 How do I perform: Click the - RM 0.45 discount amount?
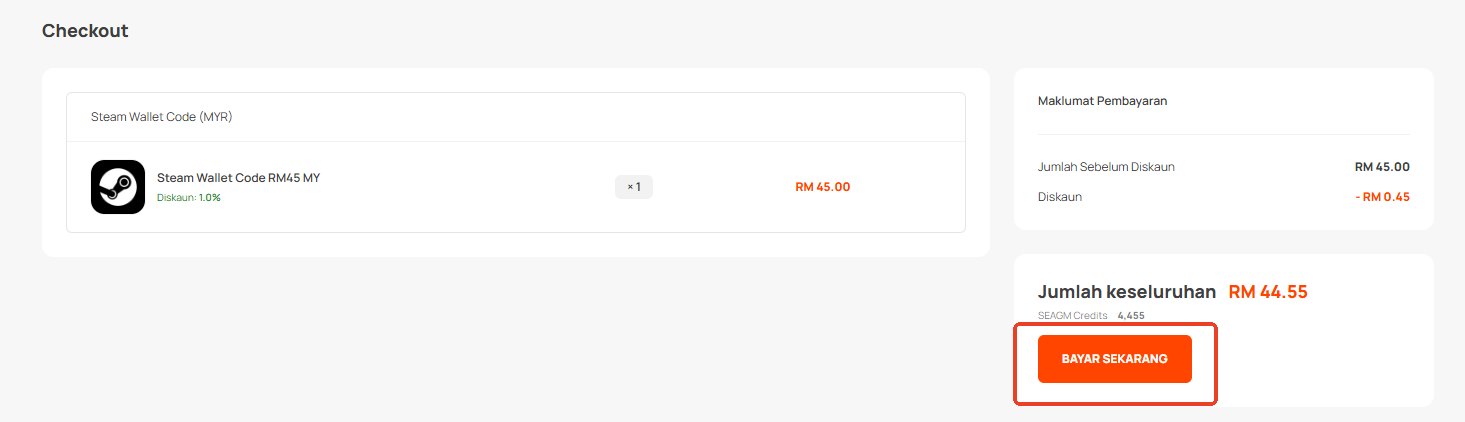1382,197
